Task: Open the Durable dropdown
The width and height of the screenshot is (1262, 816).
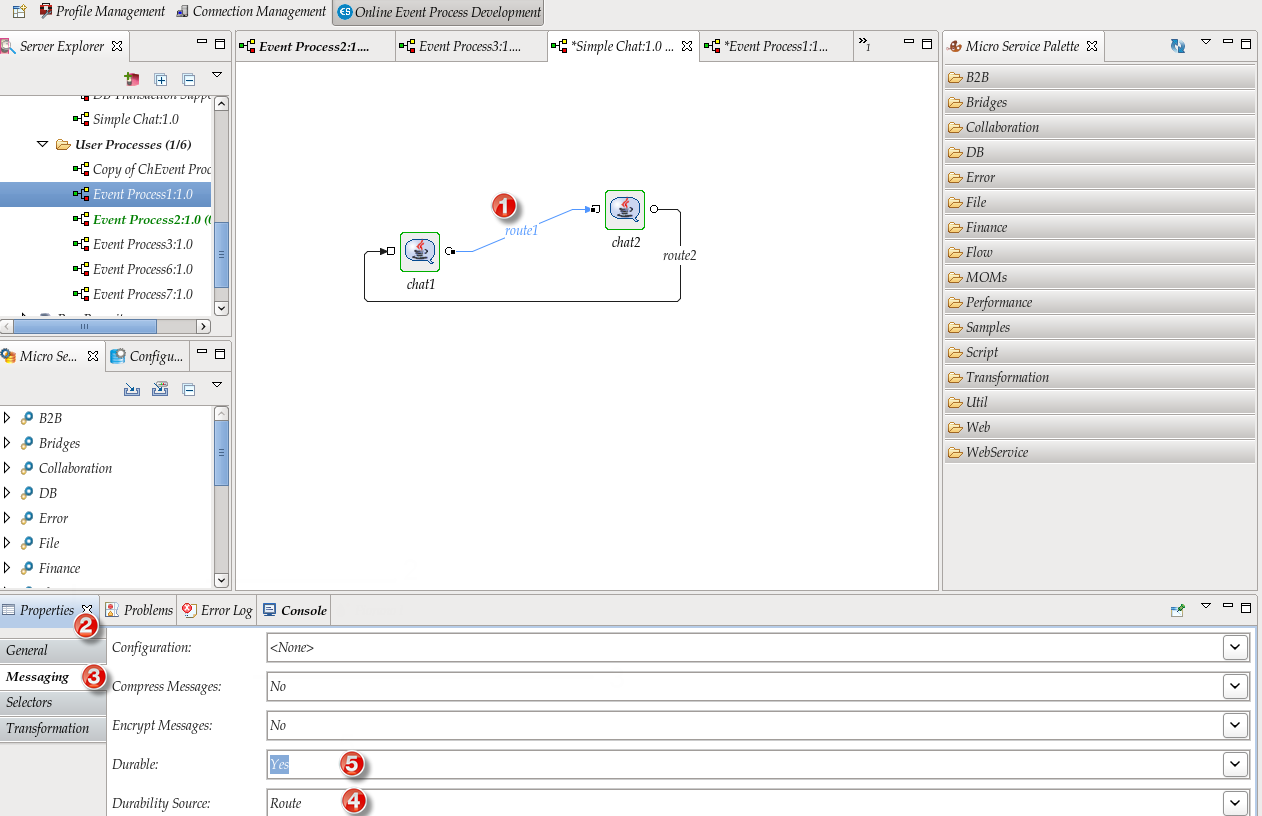Action: tap(1236, 764)
